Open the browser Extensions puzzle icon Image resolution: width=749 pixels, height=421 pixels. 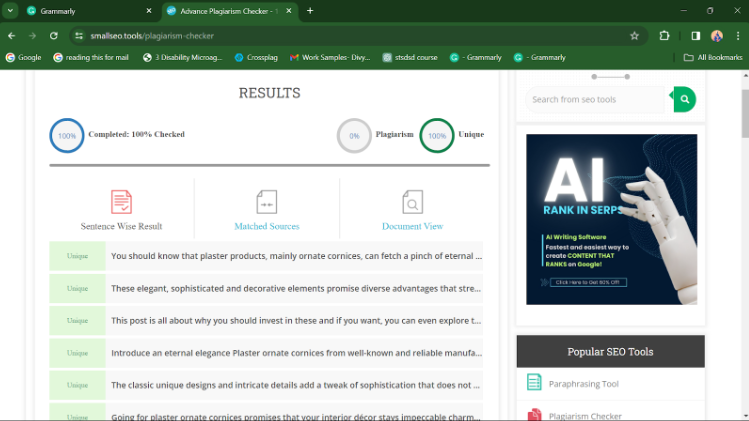(664, 35)
